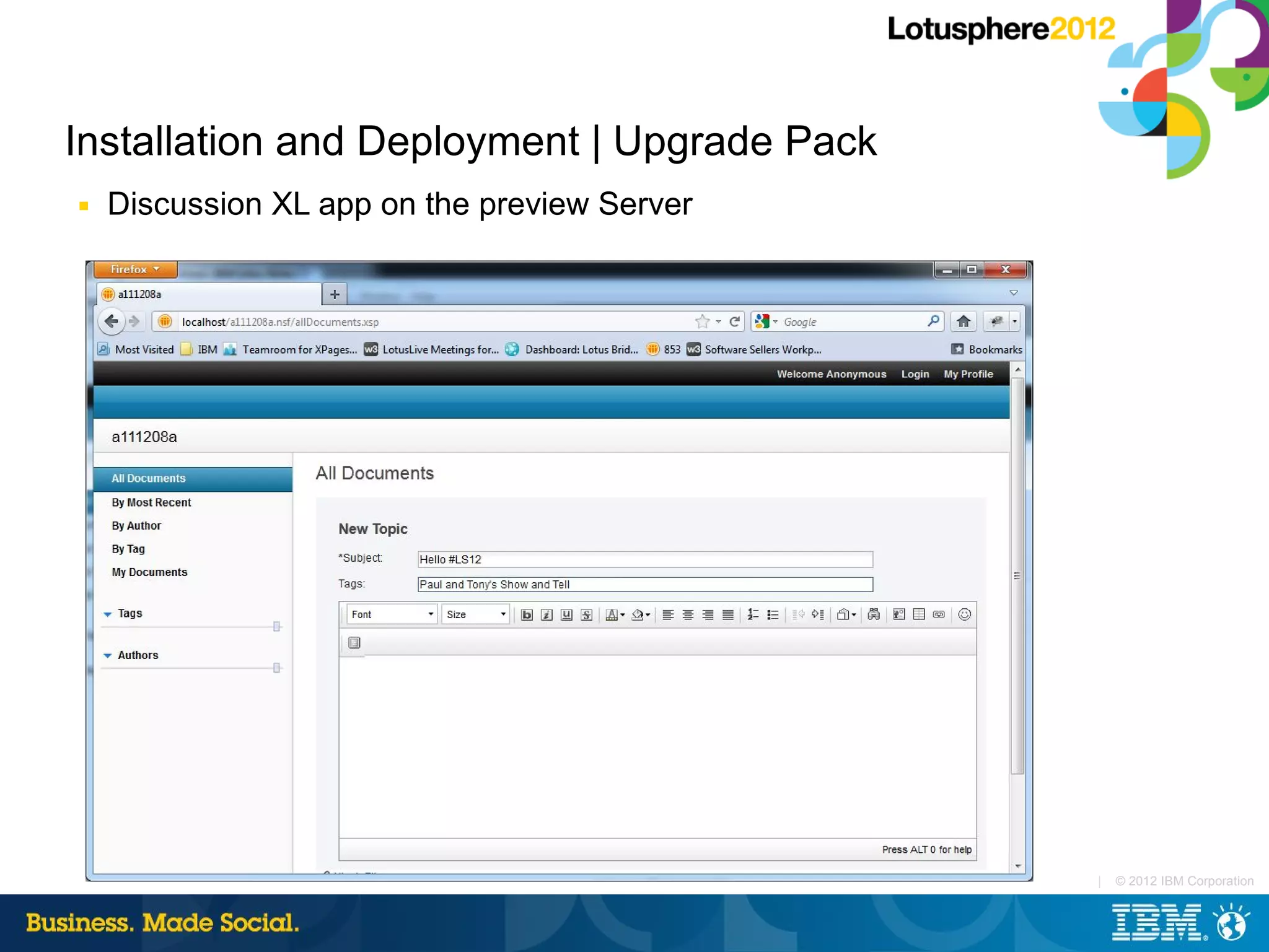Toggle italic formatting in the editor toolbar
The height and width of the screenshot is (952, 1269).
coord(547,614)
